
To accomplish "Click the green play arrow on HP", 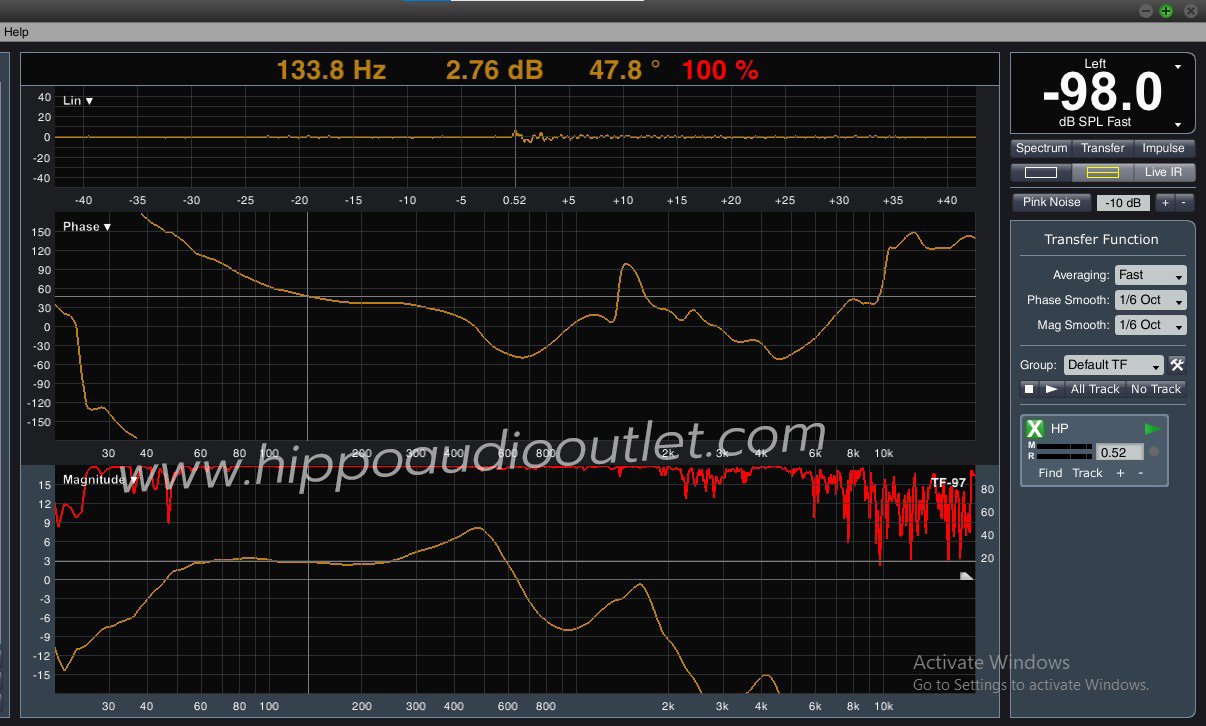I will [x=1153, y=429].
